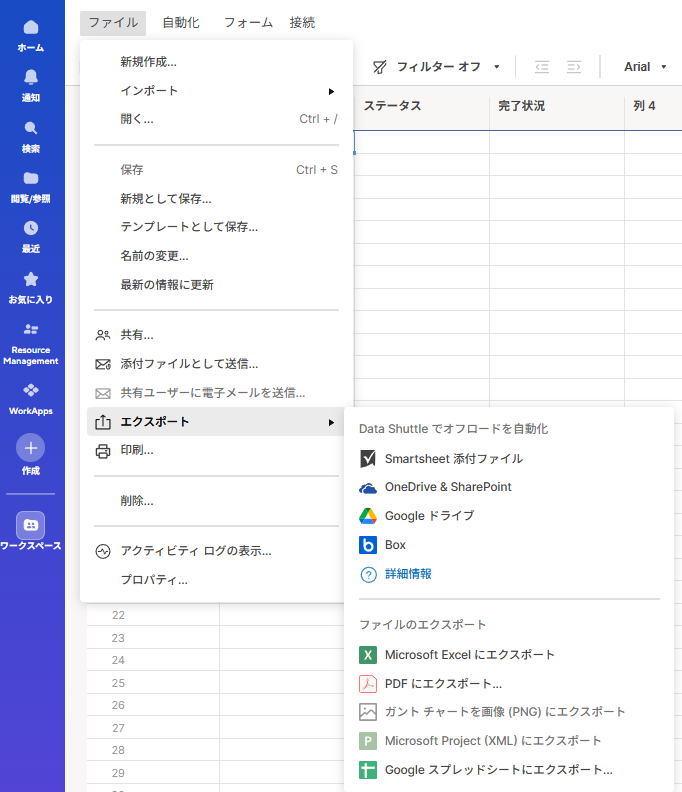Expand the Export submenu arrow
The image size is (682, 792).
click(x=331, y=422)
